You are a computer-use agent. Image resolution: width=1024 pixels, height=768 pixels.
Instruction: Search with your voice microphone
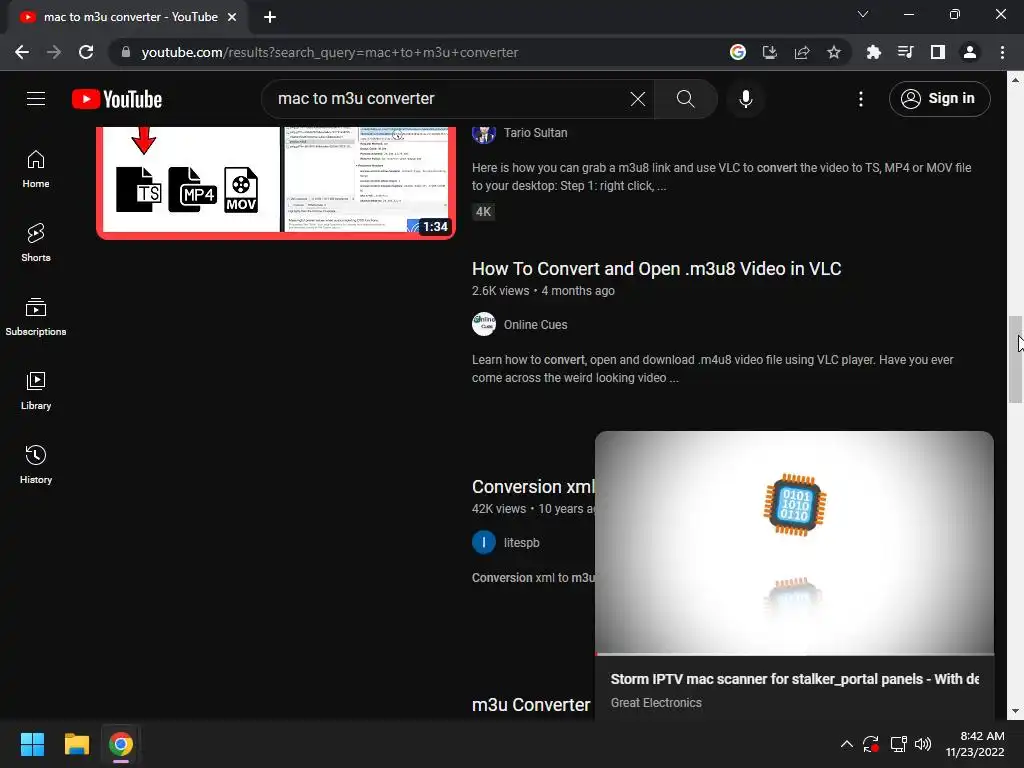coord(745,99)
